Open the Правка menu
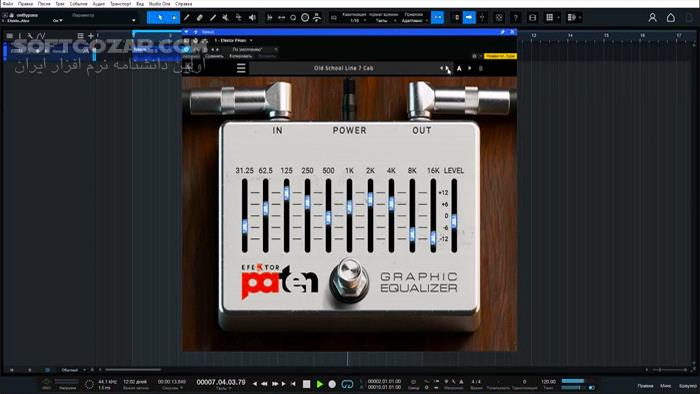The width and height of the screenshot is (700, 394). [25, 4]
